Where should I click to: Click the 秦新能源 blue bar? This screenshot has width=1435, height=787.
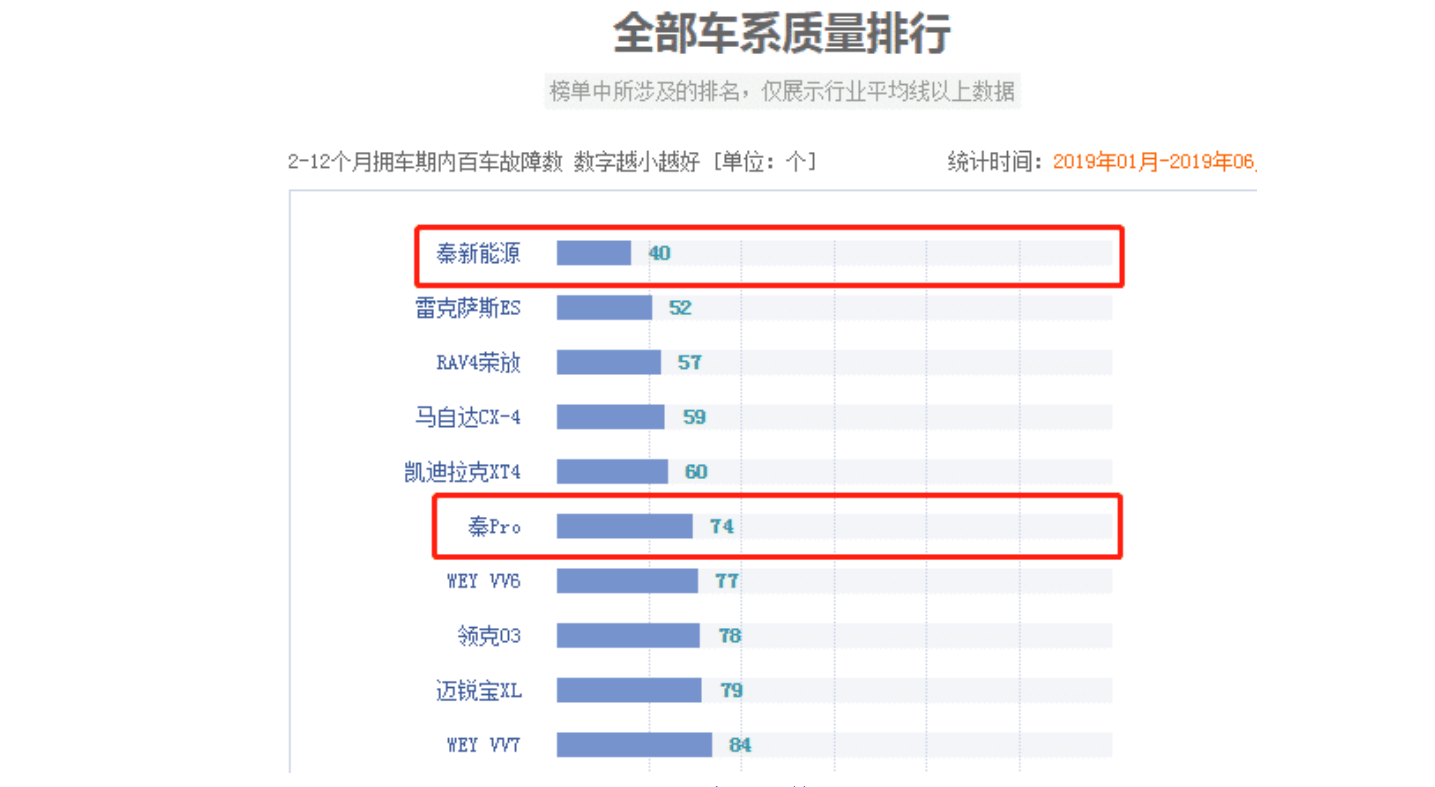(594, 253)
